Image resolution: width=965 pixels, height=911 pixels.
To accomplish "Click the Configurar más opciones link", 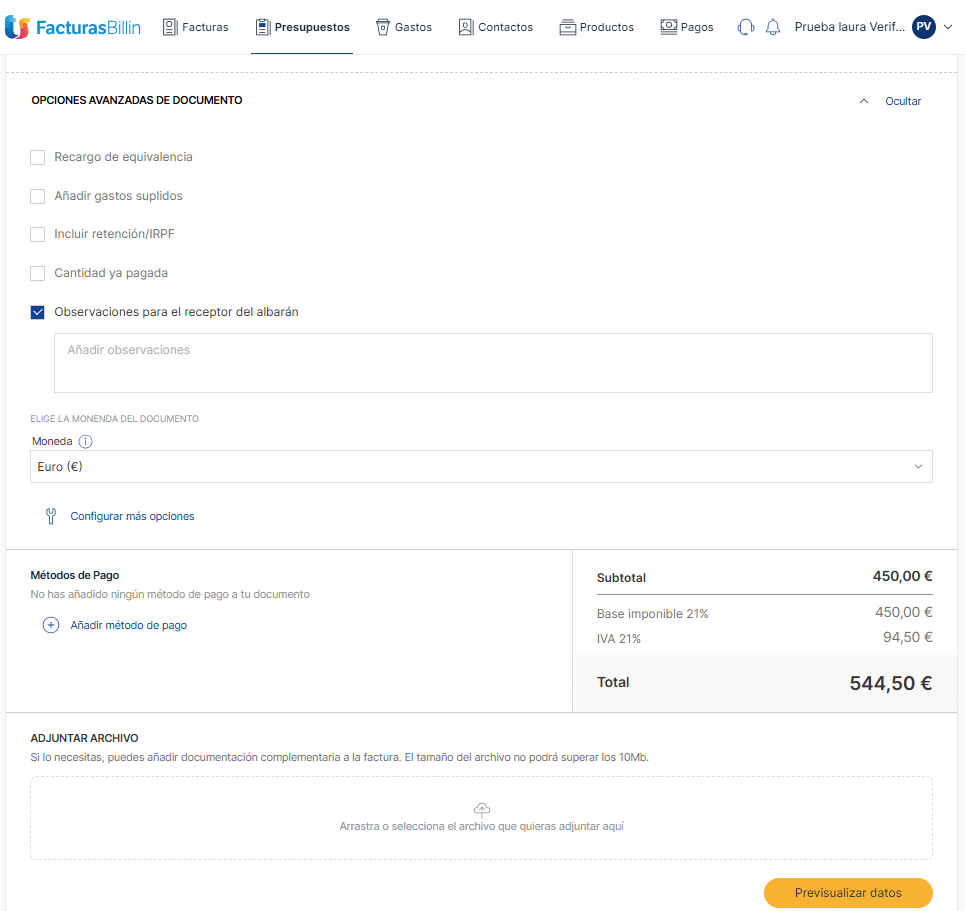I will pos(132,516).
